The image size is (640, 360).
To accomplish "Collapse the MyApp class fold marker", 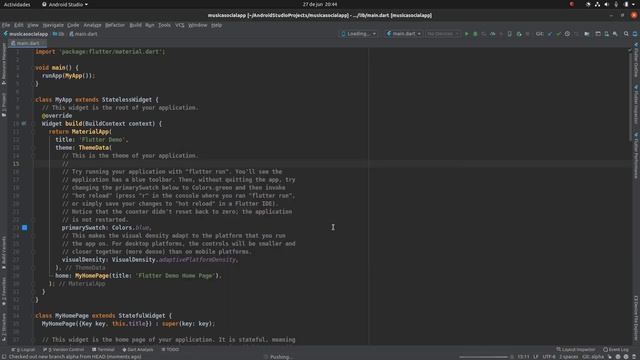I will pyautogui.click(x=33, y=100).
